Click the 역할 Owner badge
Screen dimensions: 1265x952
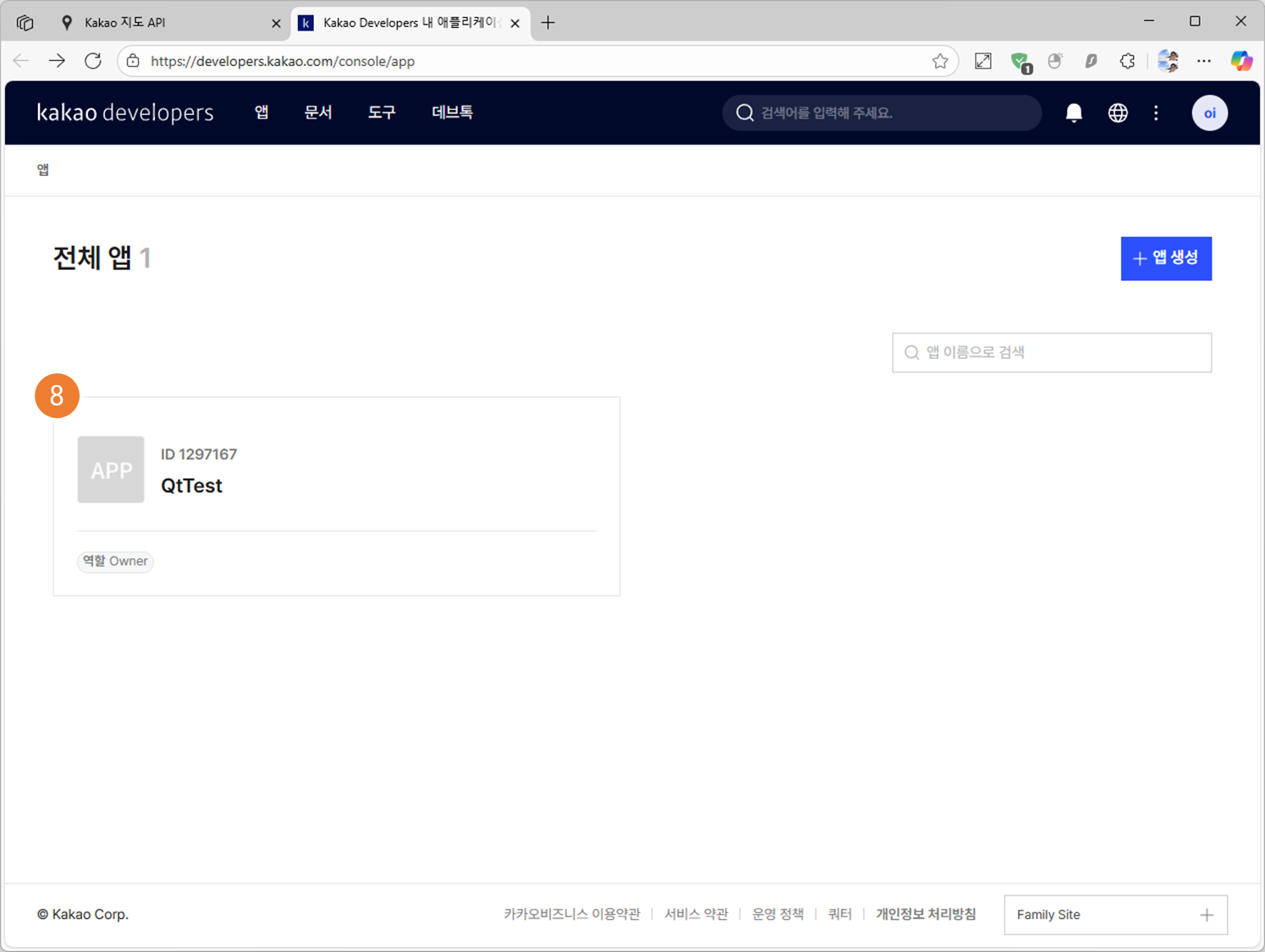115,561
